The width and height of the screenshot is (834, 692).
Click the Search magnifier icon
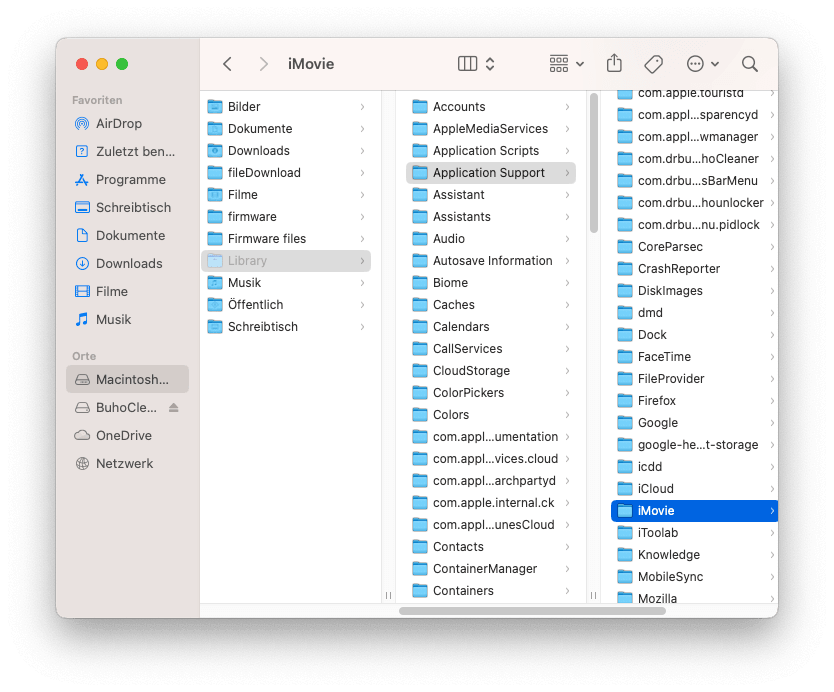(750, 64)
